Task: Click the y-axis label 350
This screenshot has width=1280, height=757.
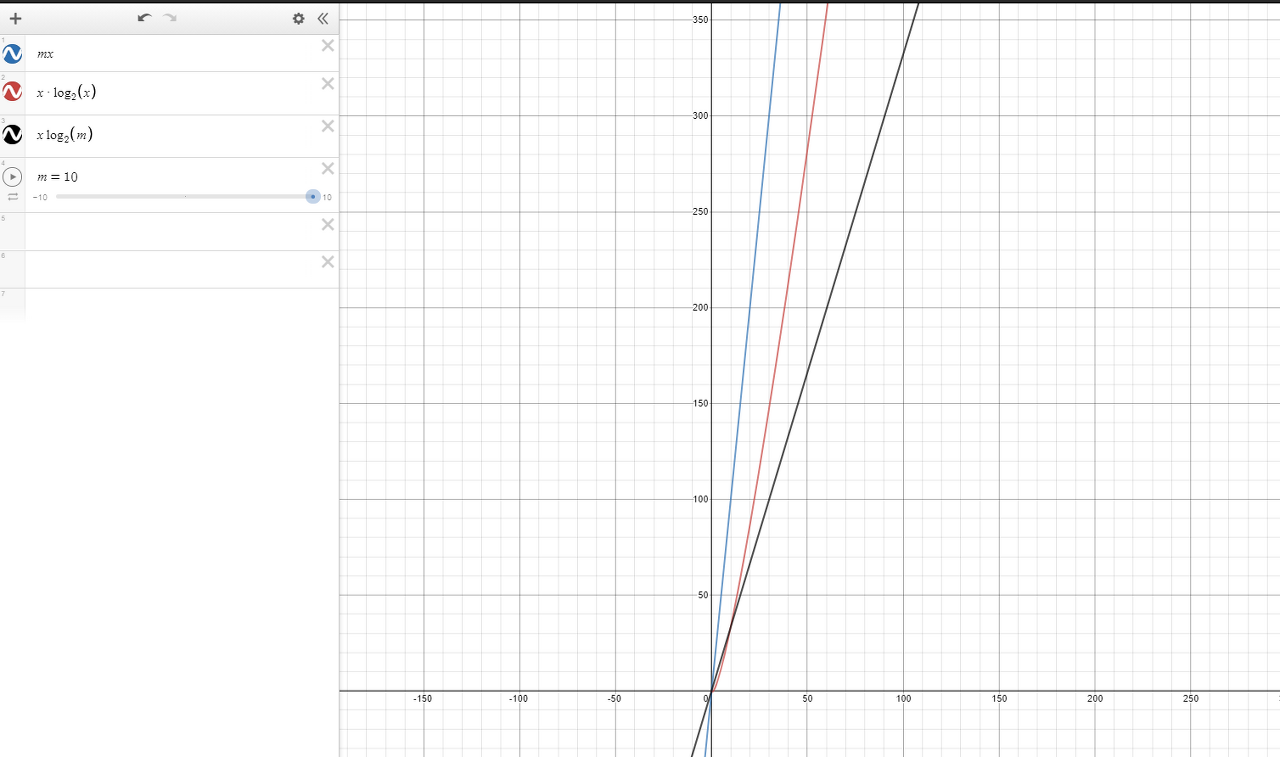Action: 700,20
